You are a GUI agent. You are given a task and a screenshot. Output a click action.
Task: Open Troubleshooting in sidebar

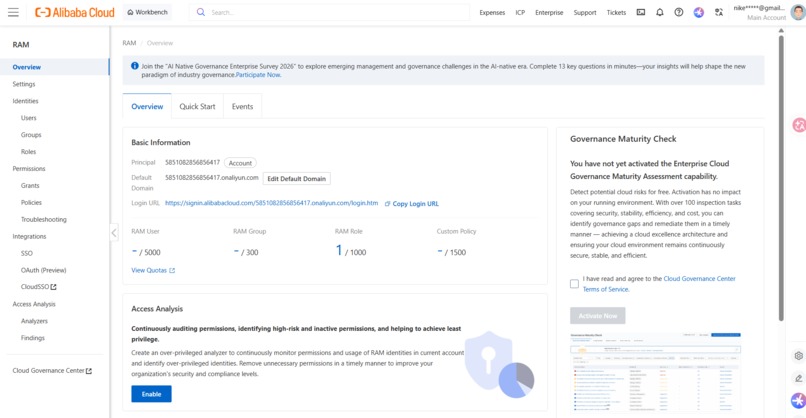point(44,220)
